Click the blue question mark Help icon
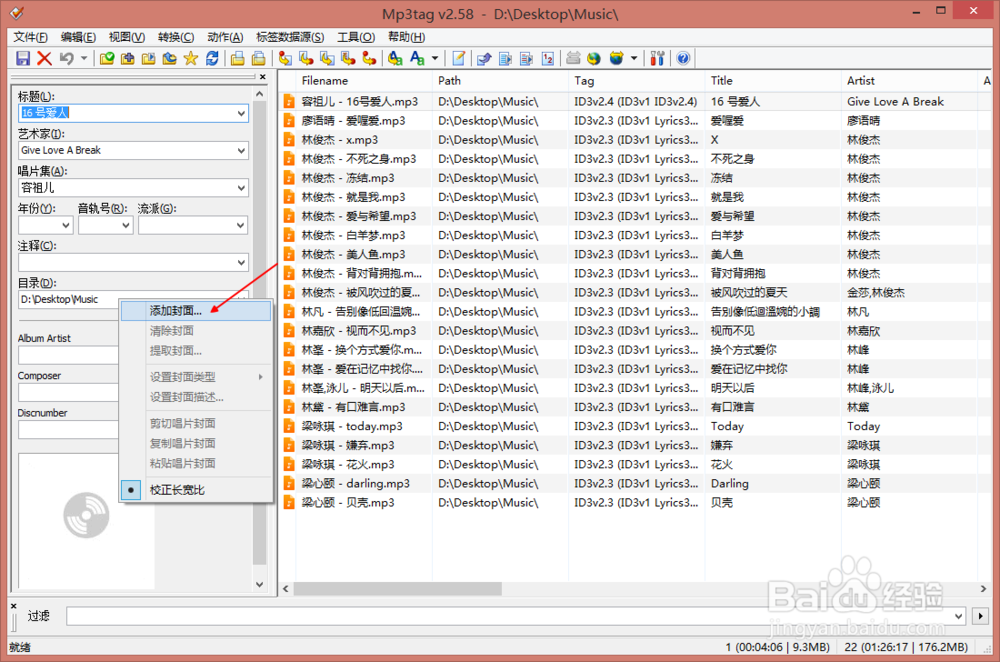 683,59
